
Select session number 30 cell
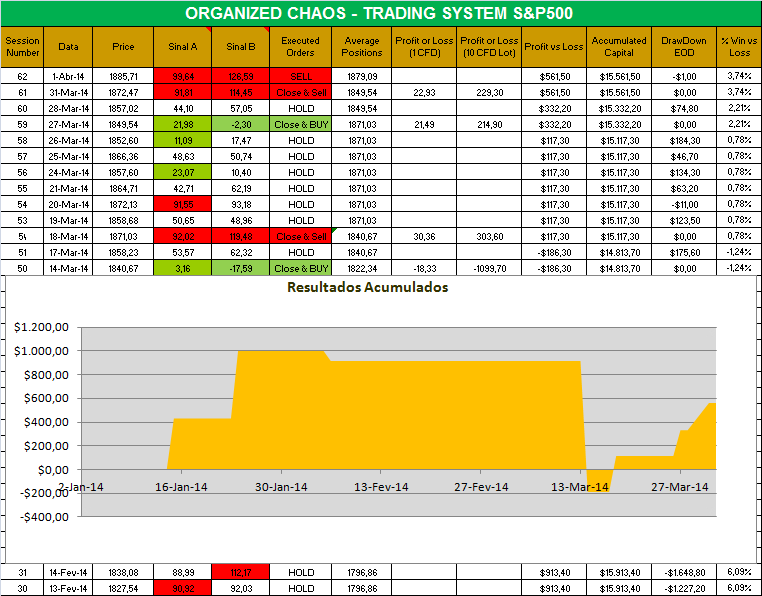click(x=22, y=588)
